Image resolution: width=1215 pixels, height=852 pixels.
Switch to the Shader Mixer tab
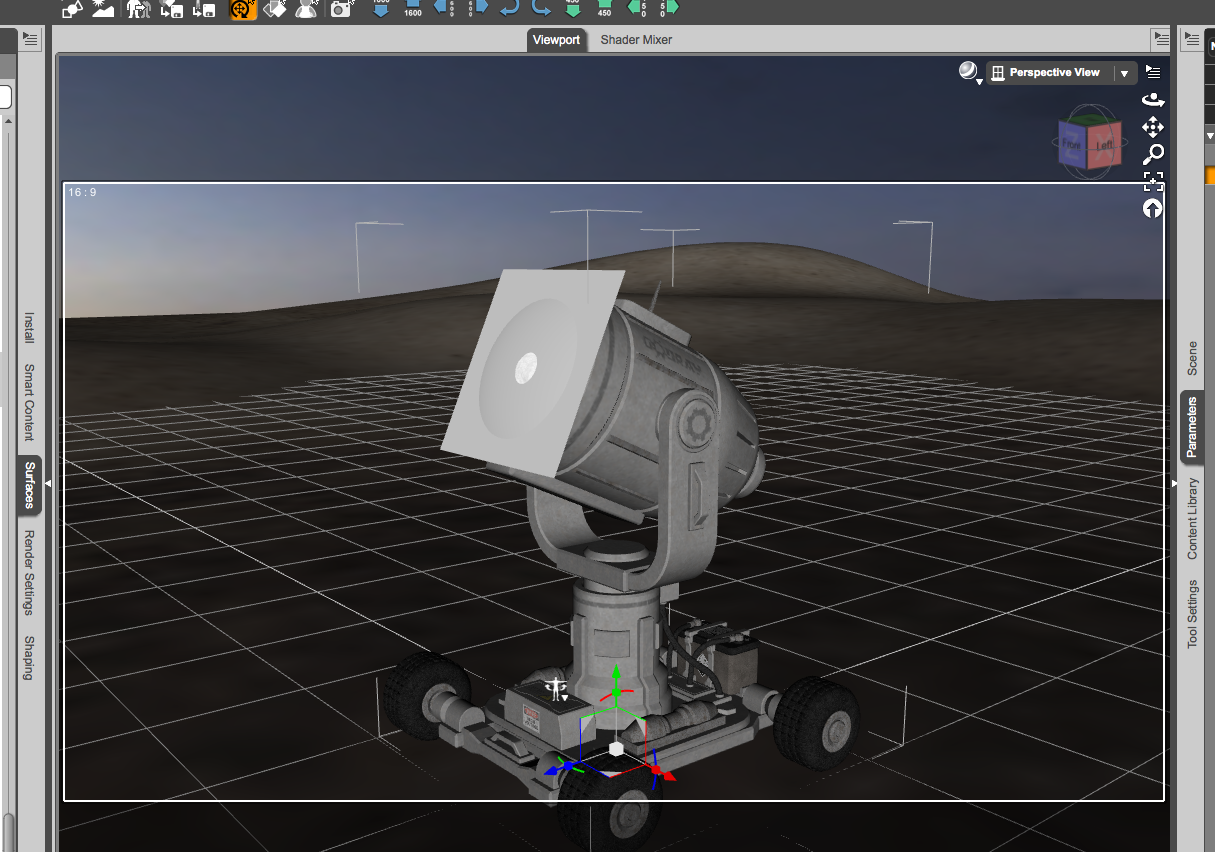636,40
